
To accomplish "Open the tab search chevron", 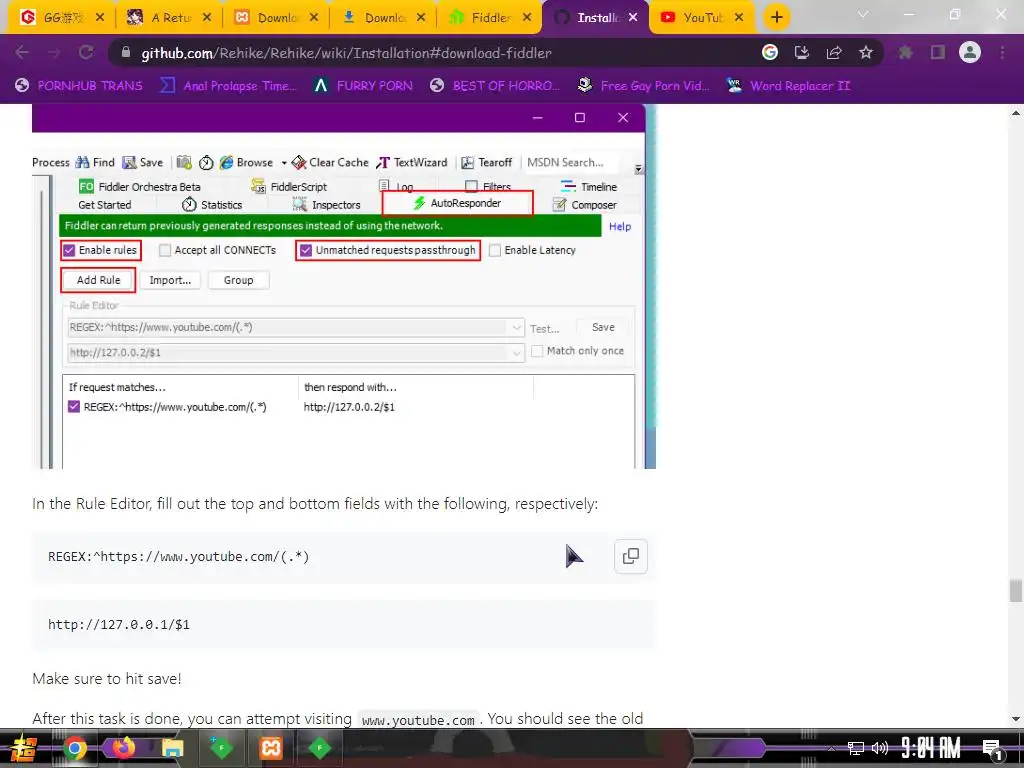I will [x=863, y=14].
